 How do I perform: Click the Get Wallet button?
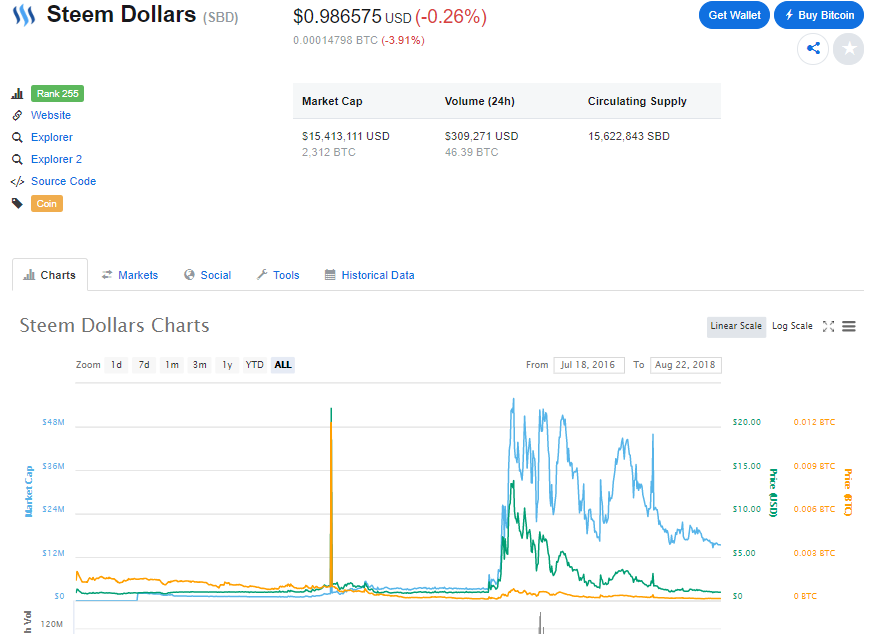pos(734,15)
